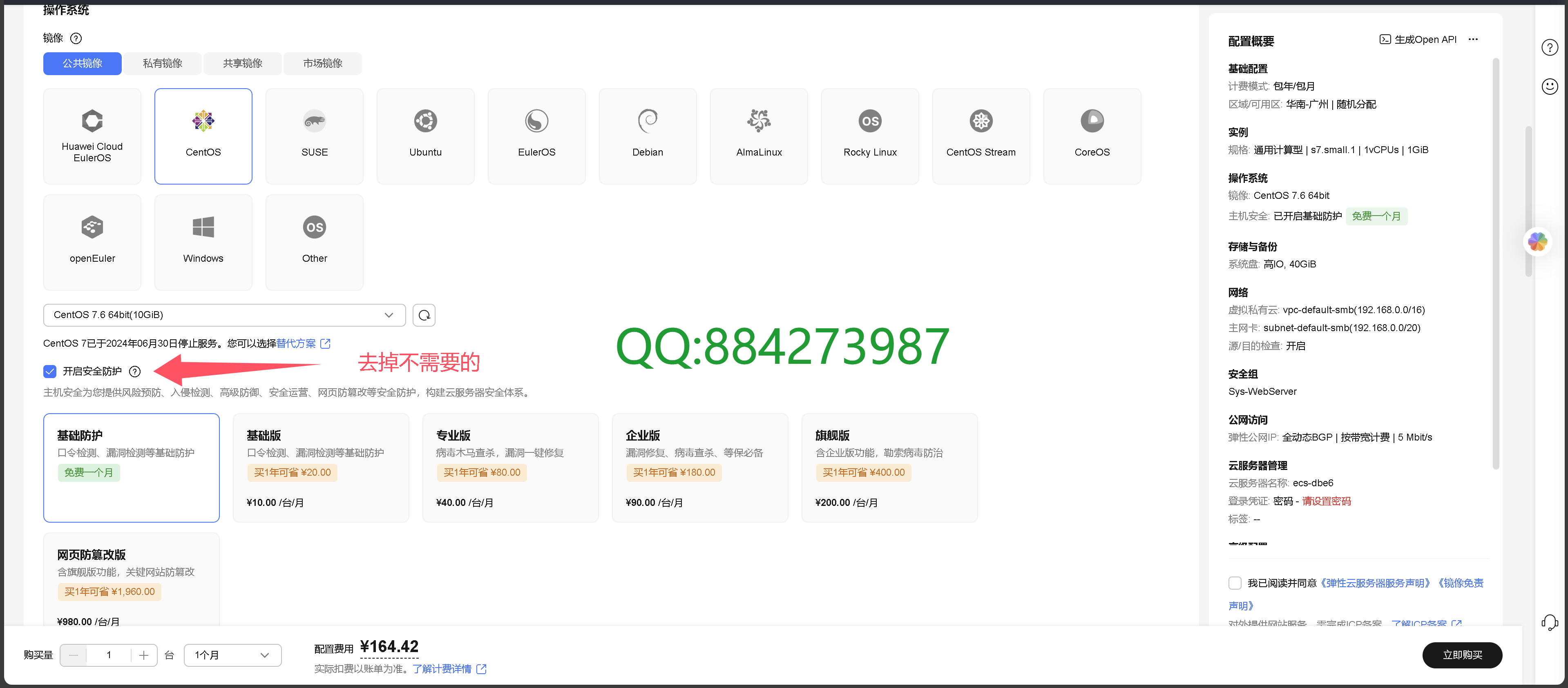Select the 网页防篡改版 plan card
The width and height of the screenshot is (1568, 688).
click(x=132, y=580)
